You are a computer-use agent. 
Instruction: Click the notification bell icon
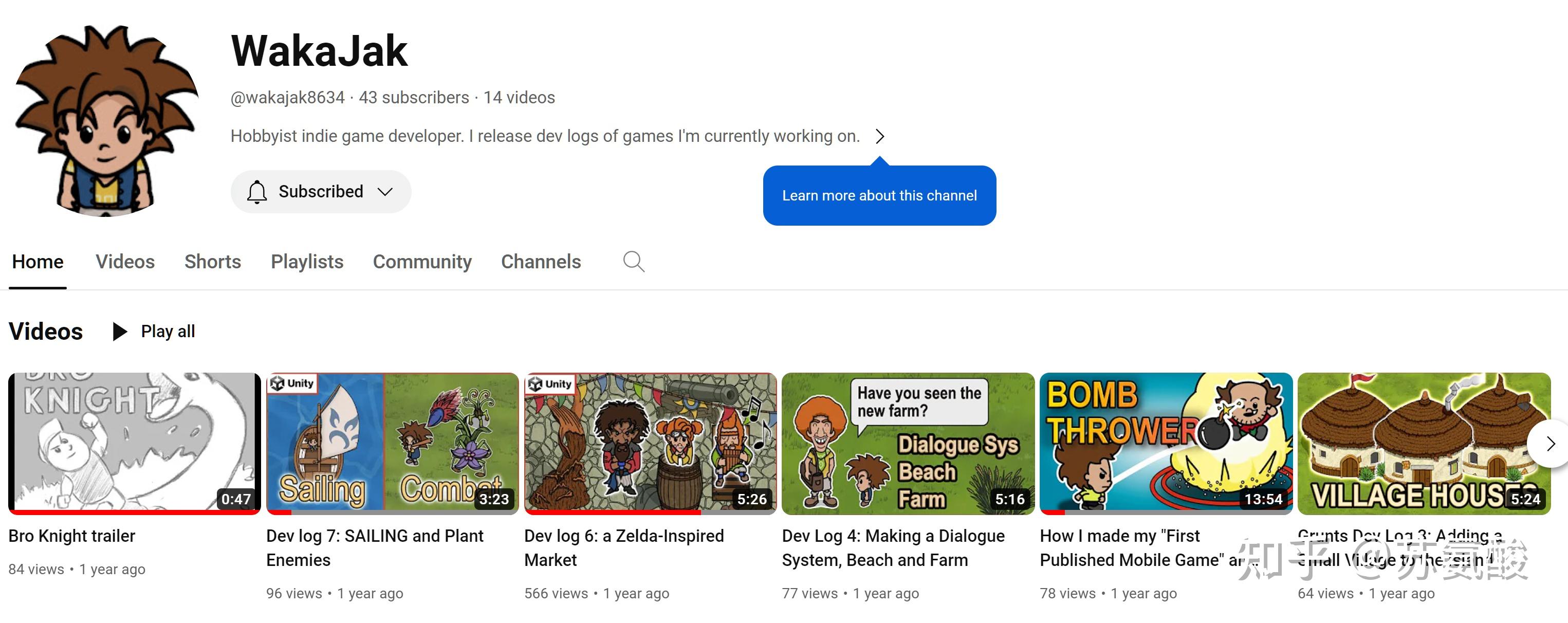coord(257,192)
